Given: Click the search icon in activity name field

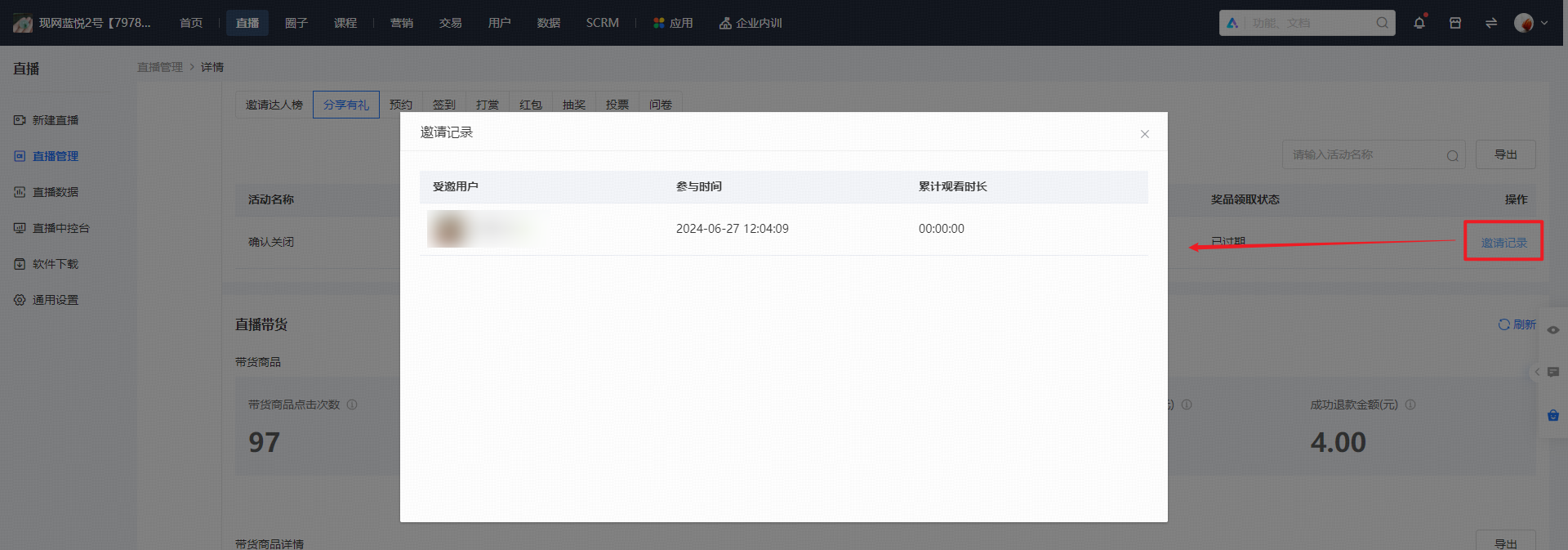Looking at the screenshot, I should click(1453, 155).
